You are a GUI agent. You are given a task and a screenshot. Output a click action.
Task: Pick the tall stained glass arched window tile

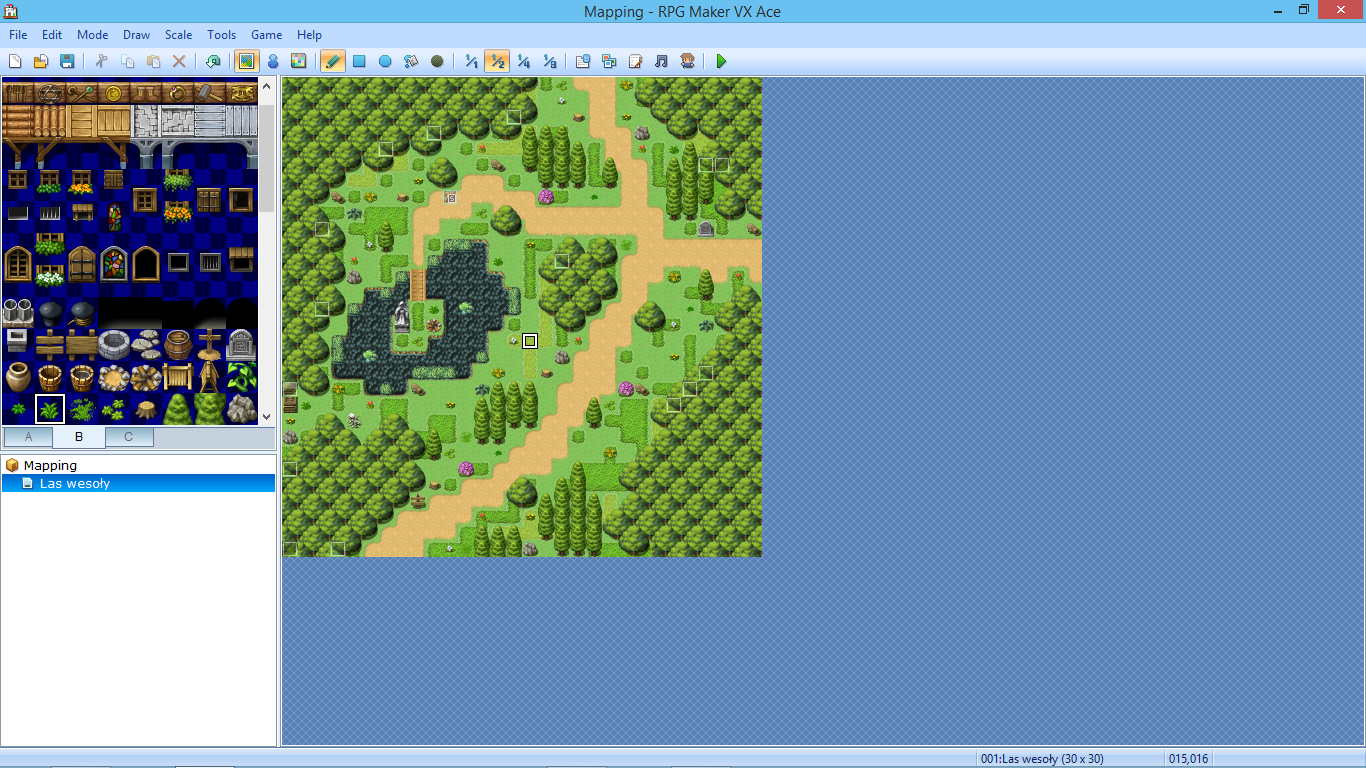(114, 264)
